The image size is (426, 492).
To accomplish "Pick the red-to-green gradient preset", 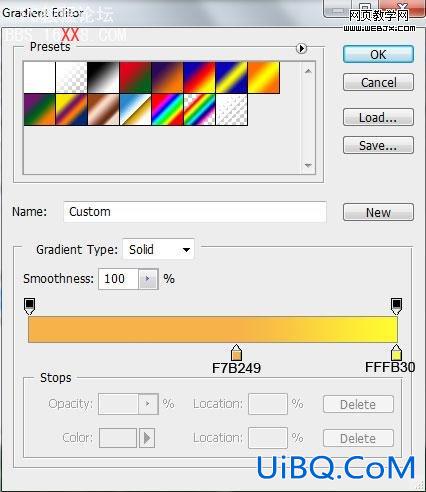I will tap(135, 77).
